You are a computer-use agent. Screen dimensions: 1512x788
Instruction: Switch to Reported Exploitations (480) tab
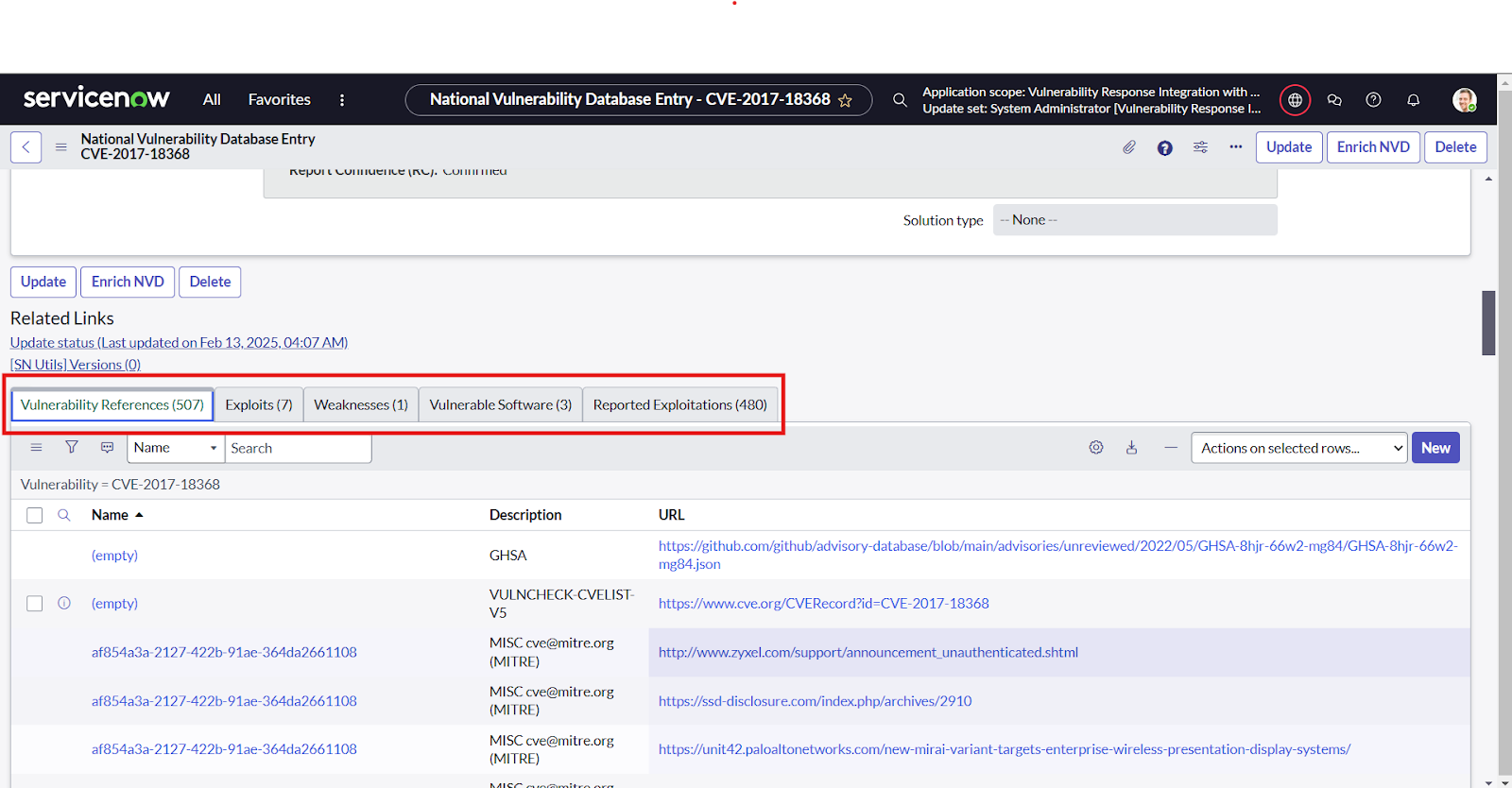[680, 404]
